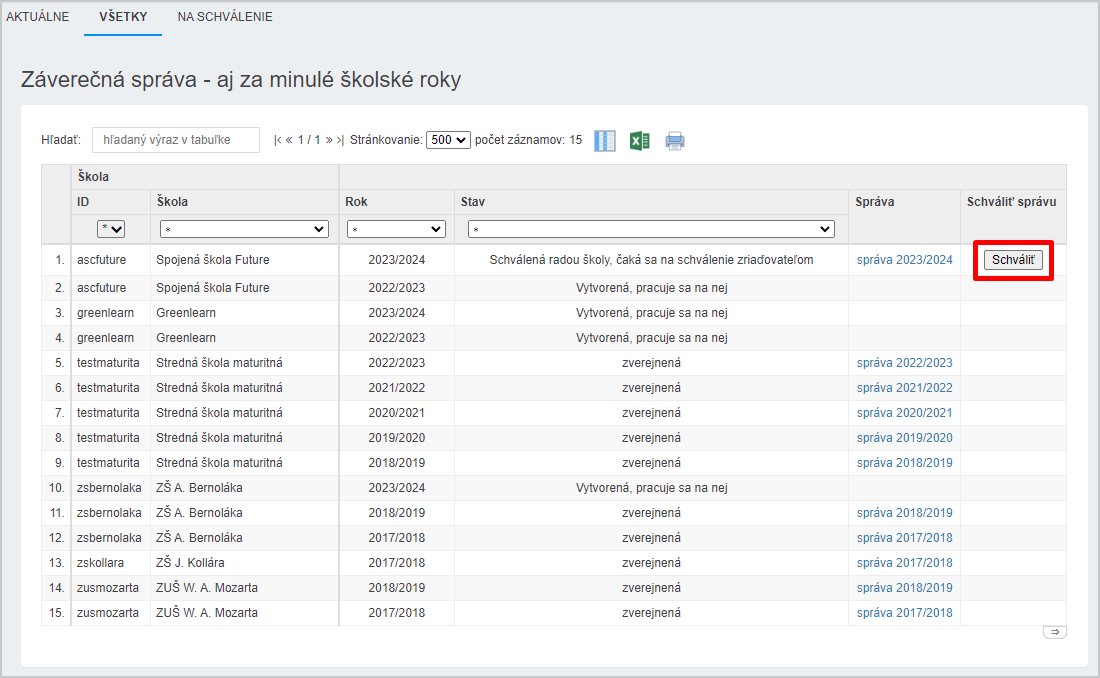Open správa 2020/2021 link
Viewport: 1100px width, 678px height.
pyautogui.click(x=904, y=413)
